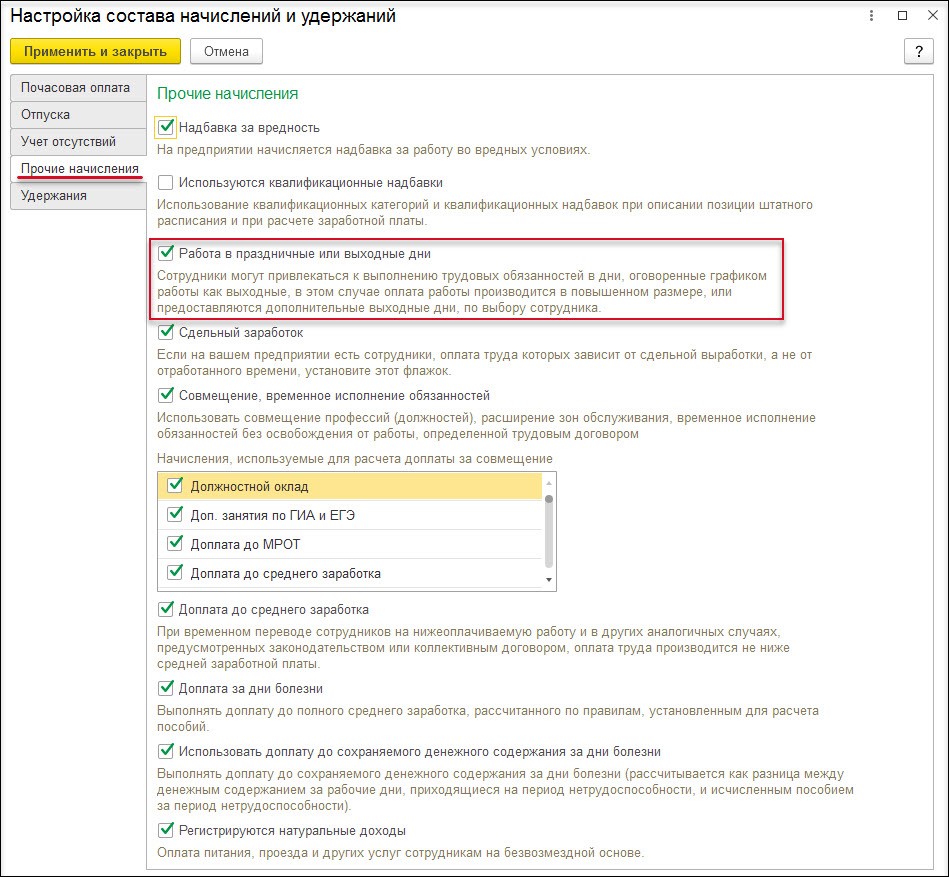Click the Отмена button
Image resolution: width=949 pixels, height=877 pixels.
pyautogui.click(x=226, y=51)
